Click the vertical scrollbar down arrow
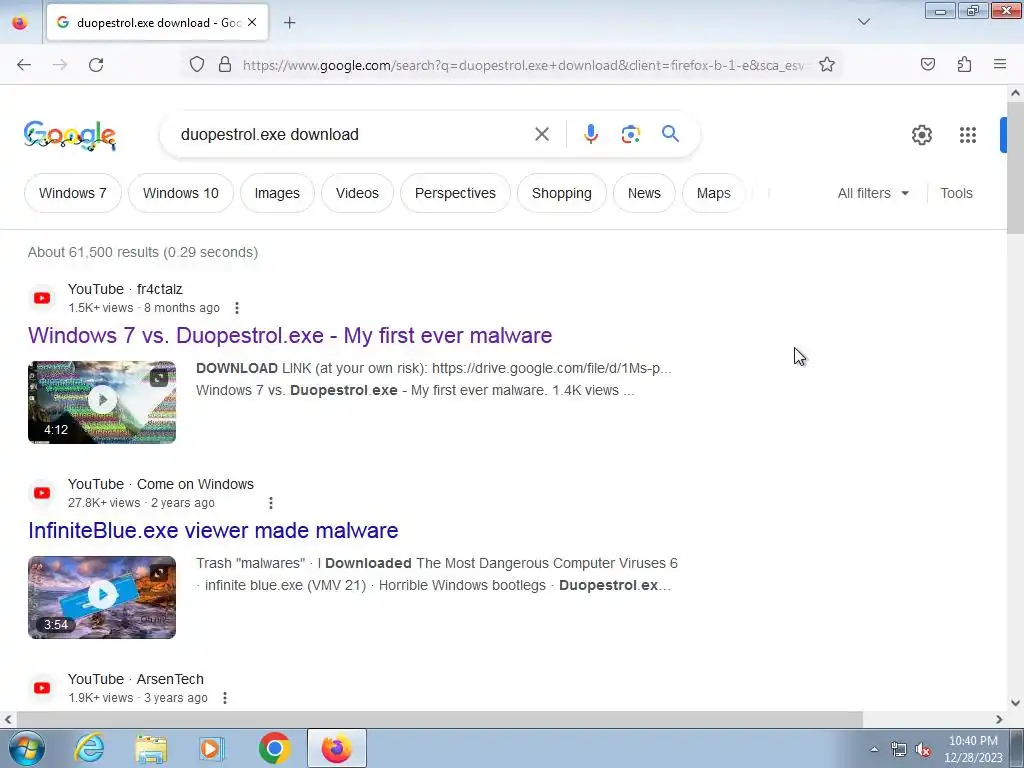The width and height of the screenshot is (1024, 768). pos(1015,703)
